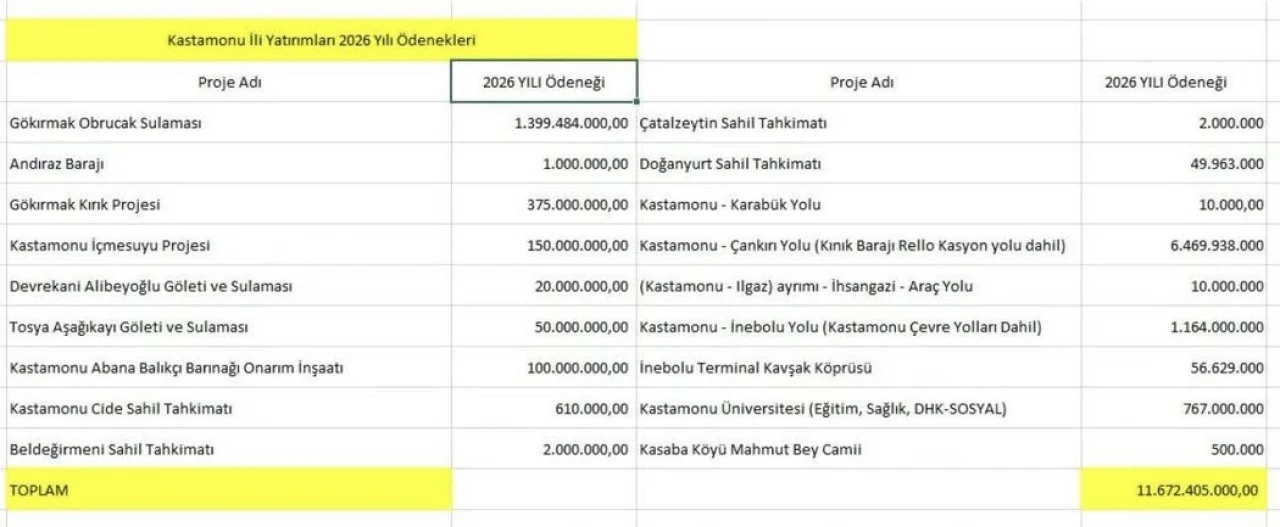Select the Doğanyurt Sahil Tahkimatı cell
This screenshot has width=1280, height=527.
(x=731, y=164)
